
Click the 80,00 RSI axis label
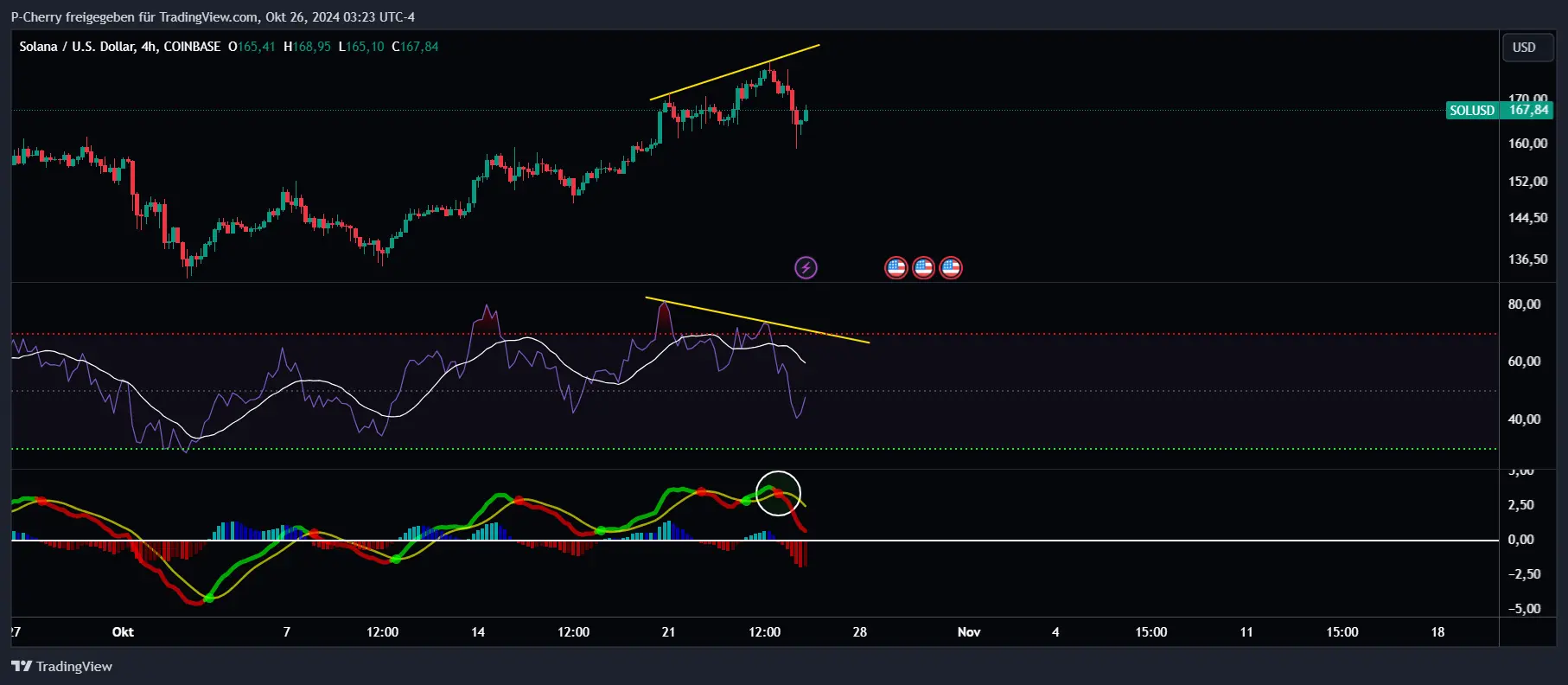[x=1524, y=304]
